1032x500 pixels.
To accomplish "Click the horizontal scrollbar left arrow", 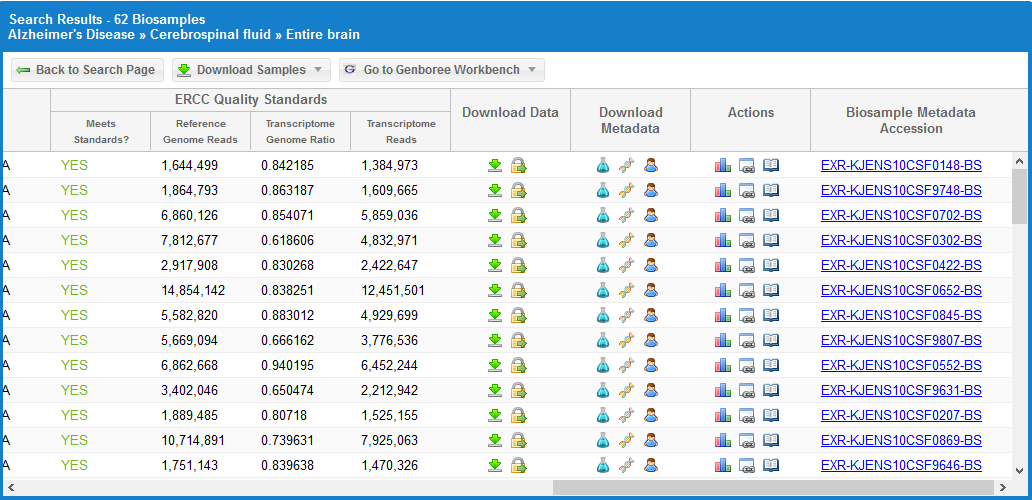I will click(10, 487).
